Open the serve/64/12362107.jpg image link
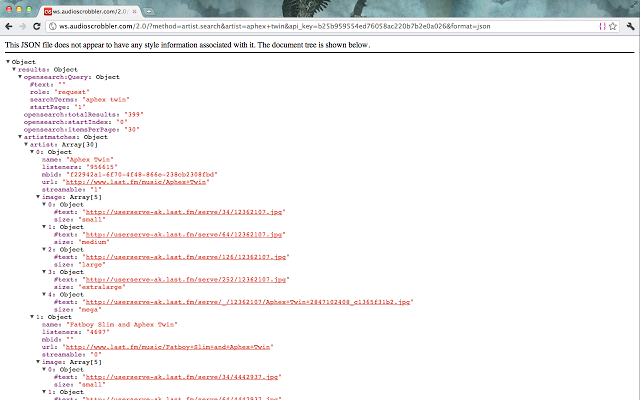 (184, 235)
